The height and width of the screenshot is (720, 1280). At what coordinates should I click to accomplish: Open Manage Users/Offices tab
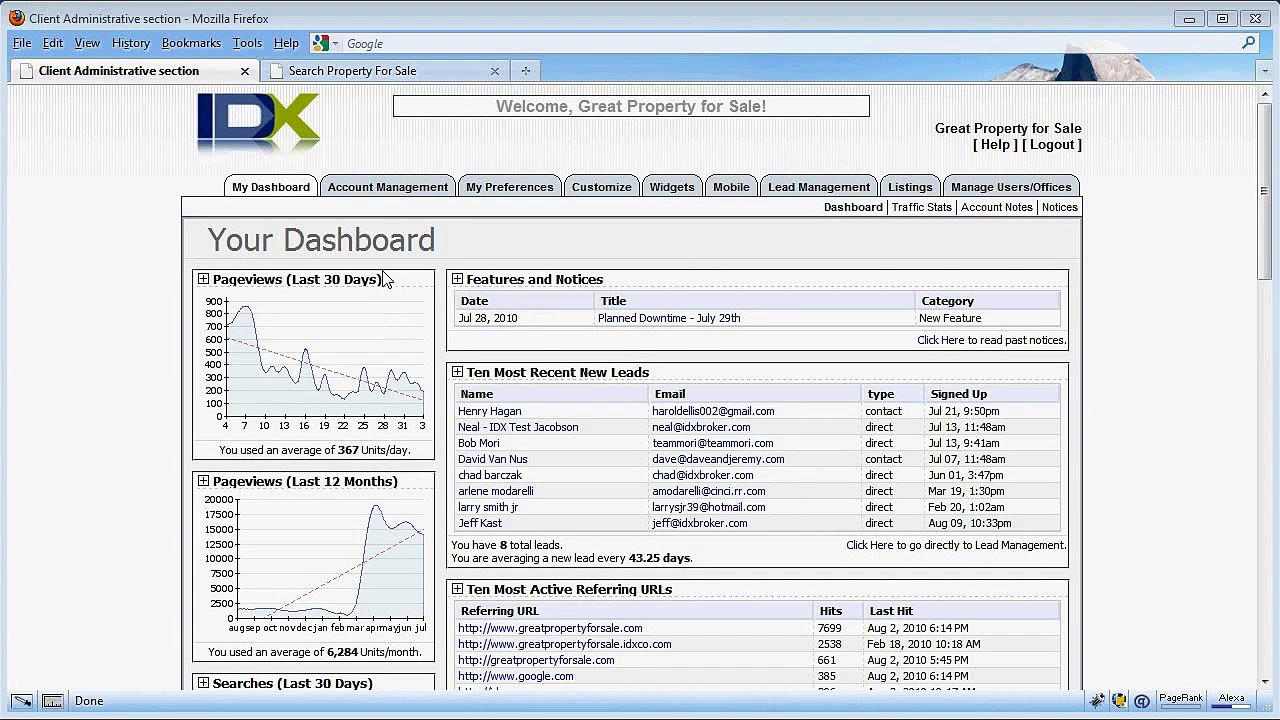[x=1011, y=187]
